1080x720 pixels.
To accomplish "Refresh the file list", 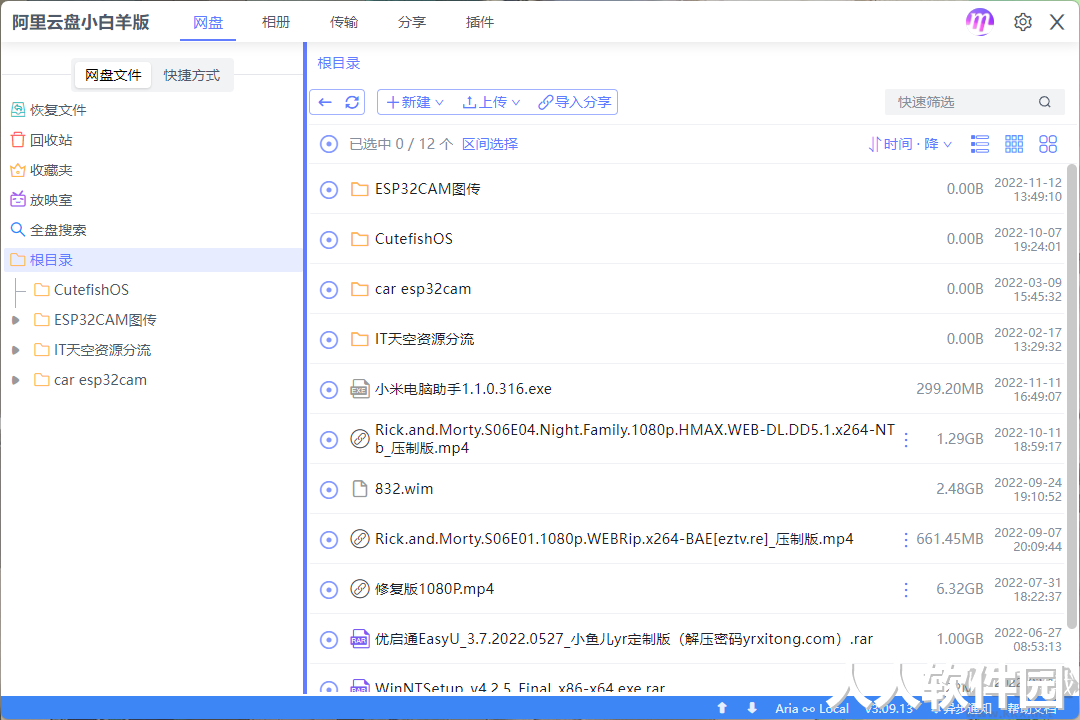I will [x=352, y=102].
